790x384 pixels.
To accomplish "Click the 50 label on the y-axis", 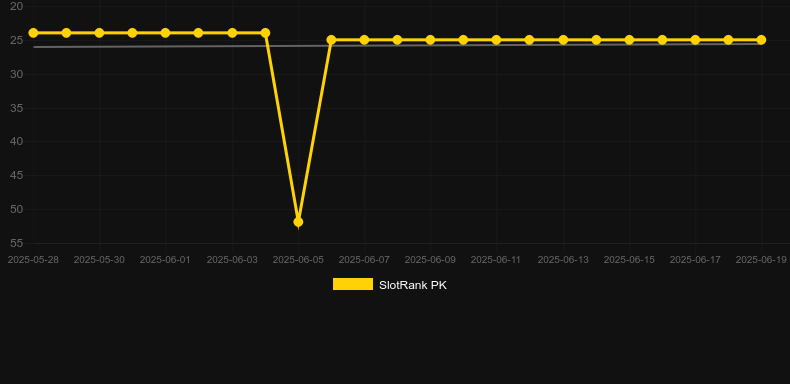I will pyautogui.click(x=17, y=209).
